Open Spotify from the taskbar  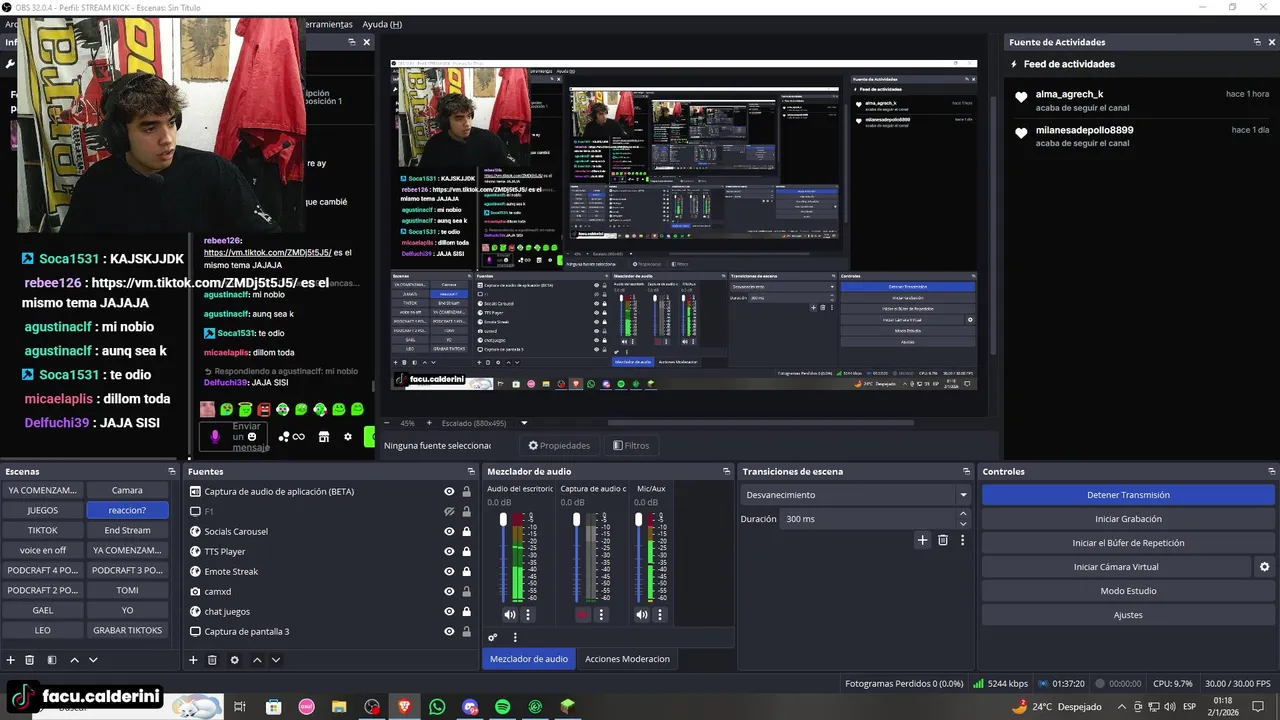(x=503, y=707)
